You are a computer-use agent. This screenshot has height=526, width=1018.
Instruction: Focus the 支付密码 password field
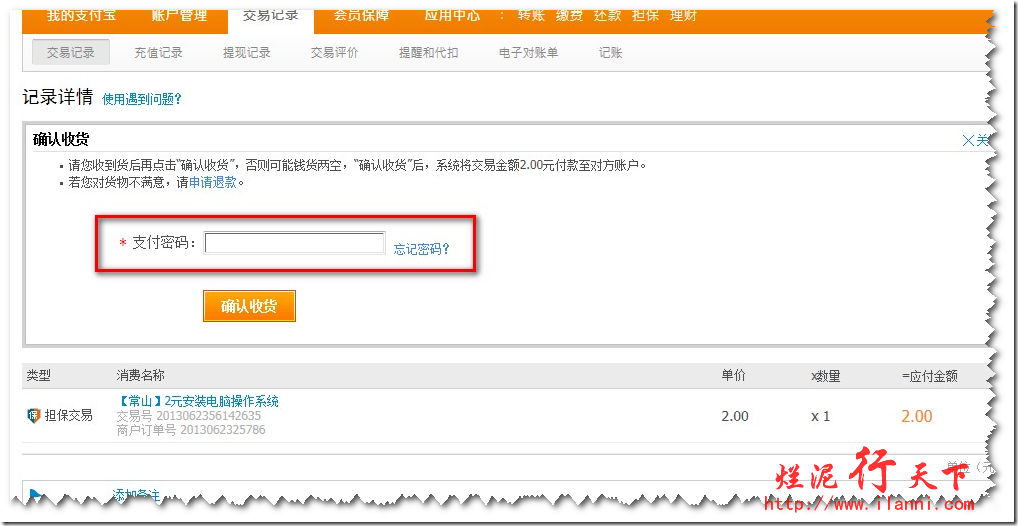(x=294, y=243)
